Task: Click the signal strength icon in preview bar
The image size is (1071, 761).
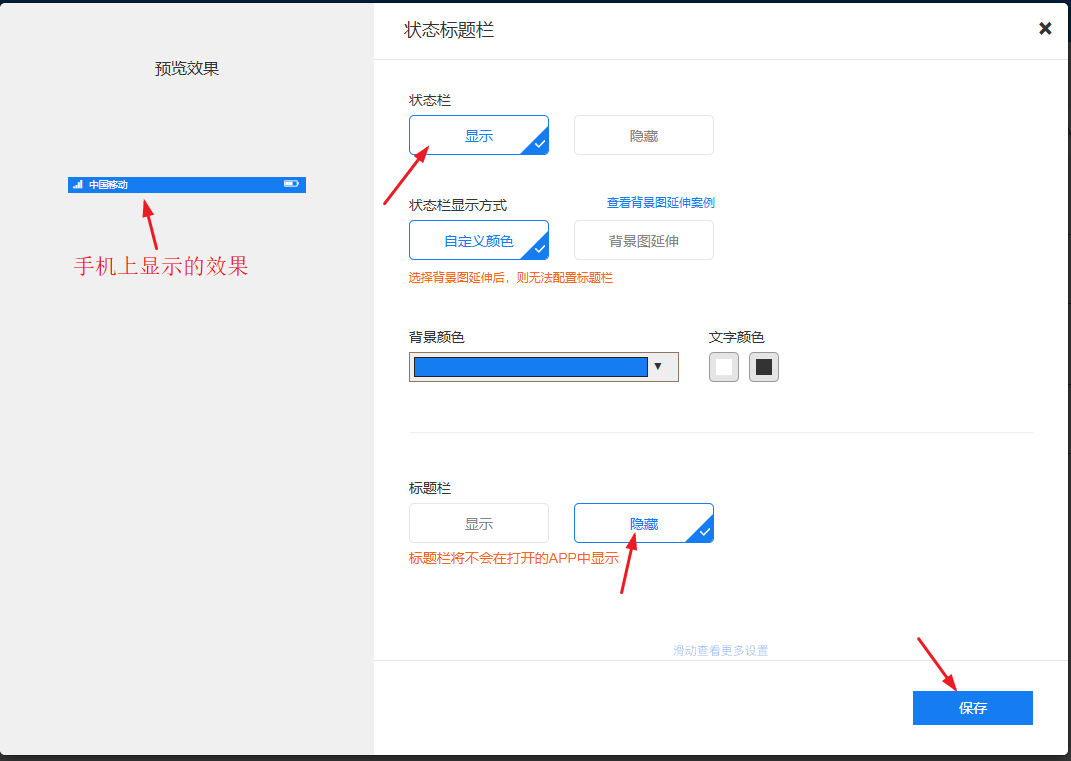Action: tap(78, 185)
